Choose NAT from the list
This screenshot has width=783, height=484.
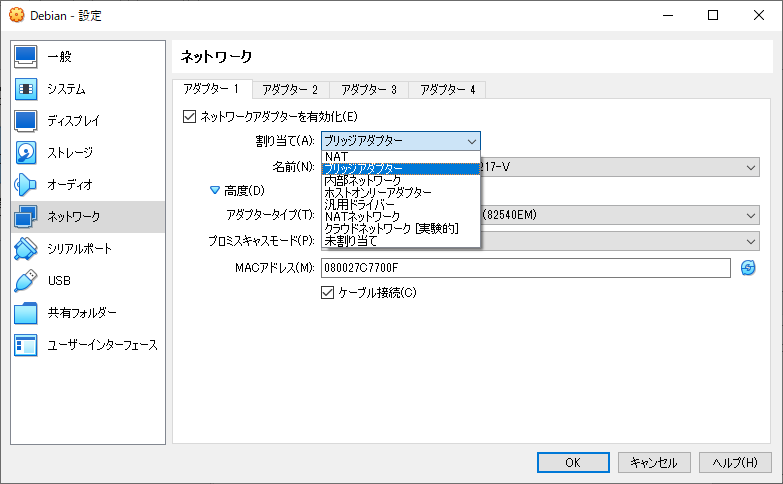coord(401,157)
